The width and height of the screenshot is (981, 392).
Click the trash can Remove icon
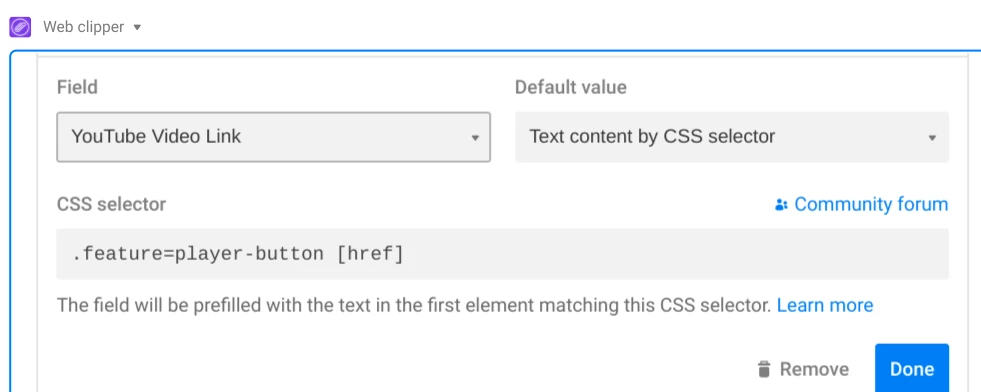[x=764, y=369]
